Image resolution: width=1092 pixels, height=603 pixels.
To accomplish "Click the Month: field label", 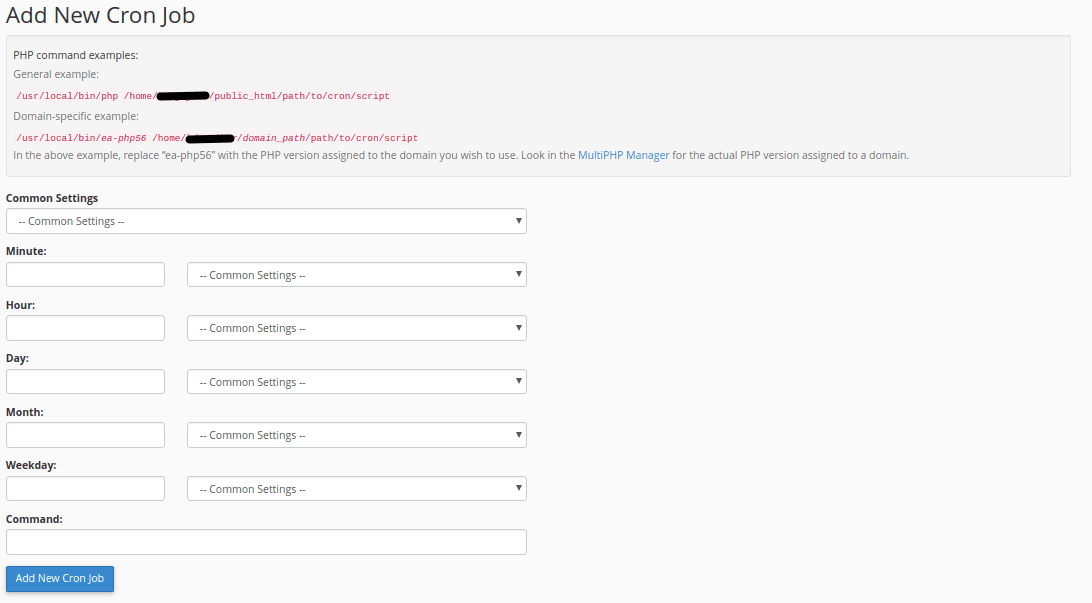I will tap(24, 412).
